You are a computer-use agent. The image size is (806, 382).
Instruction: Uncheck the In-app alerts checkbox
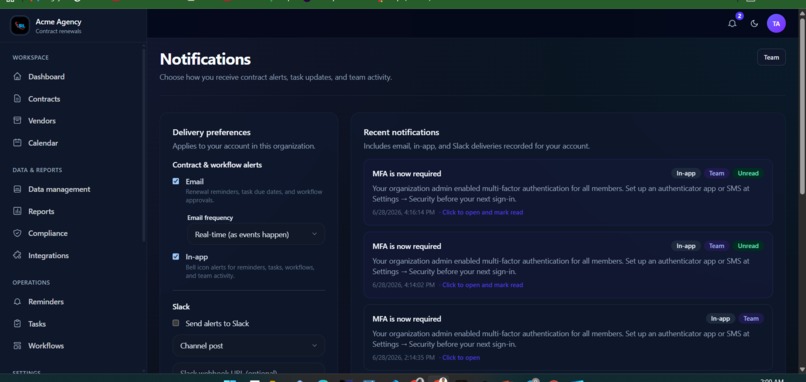[176, 257]
